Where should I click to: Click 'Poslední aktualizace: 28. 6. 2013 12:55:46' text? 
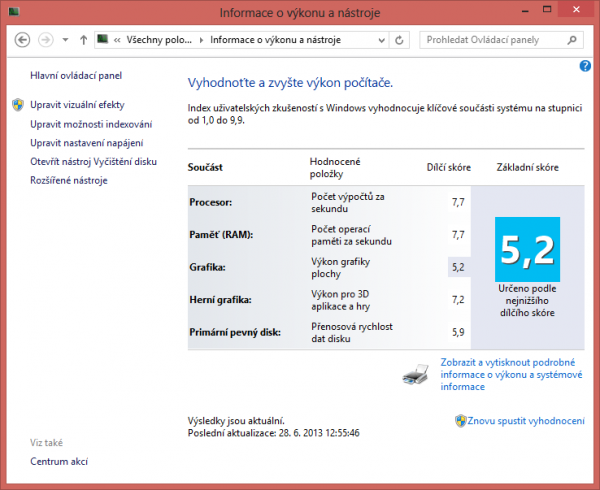coord(274,433)
